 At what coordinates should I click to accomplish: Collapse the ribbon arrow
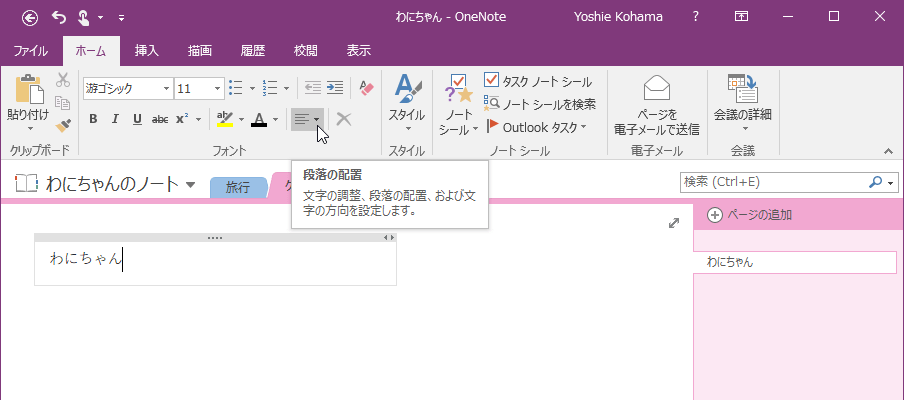click(x=888, y=151)
